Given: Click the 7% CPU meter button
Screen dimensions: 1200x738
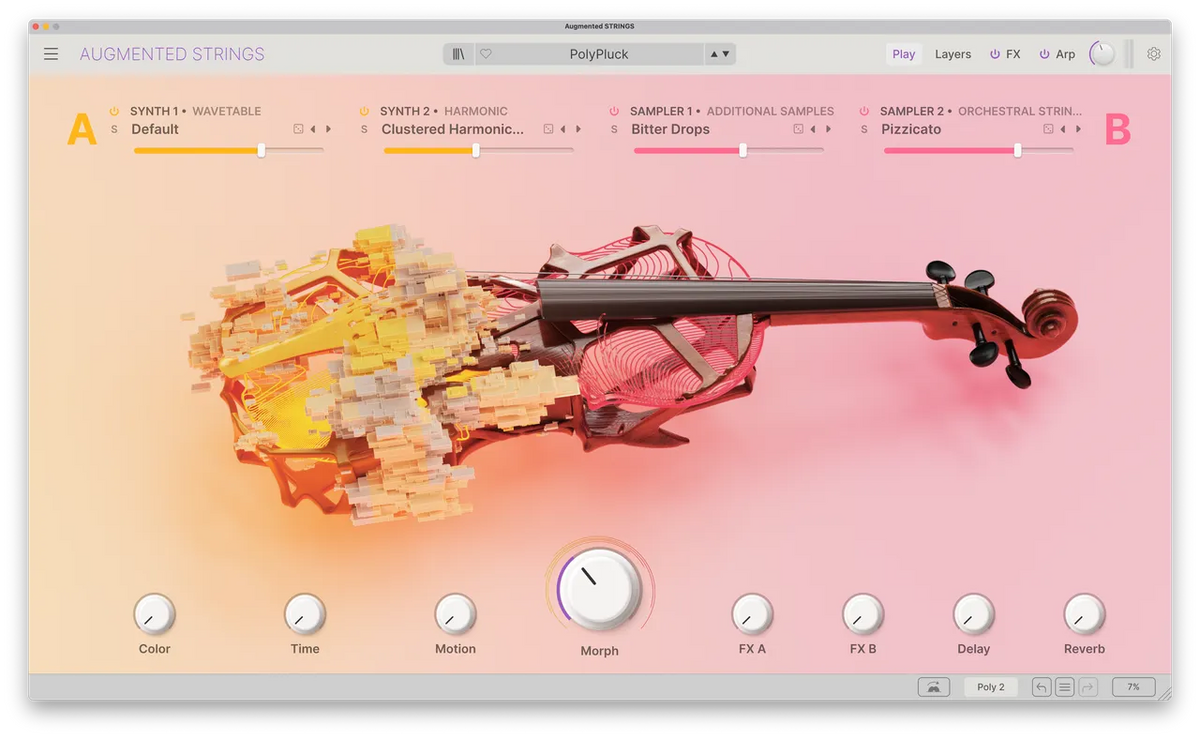Looking at the screenshot, I should [x=1133, y=687].
